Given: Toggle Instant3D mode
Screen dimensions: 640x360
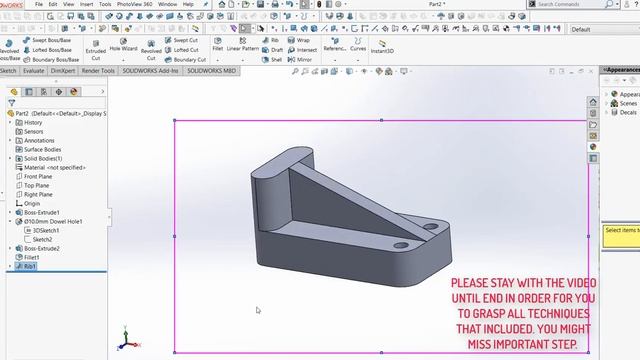Looking at the screenshot, I should tap(382, 47).
